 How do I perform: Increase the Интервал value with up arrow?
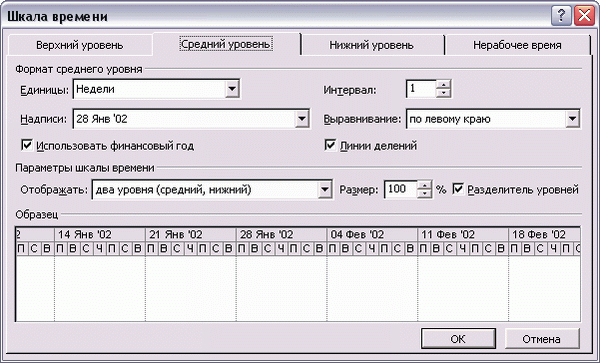(x=443, y=85)
